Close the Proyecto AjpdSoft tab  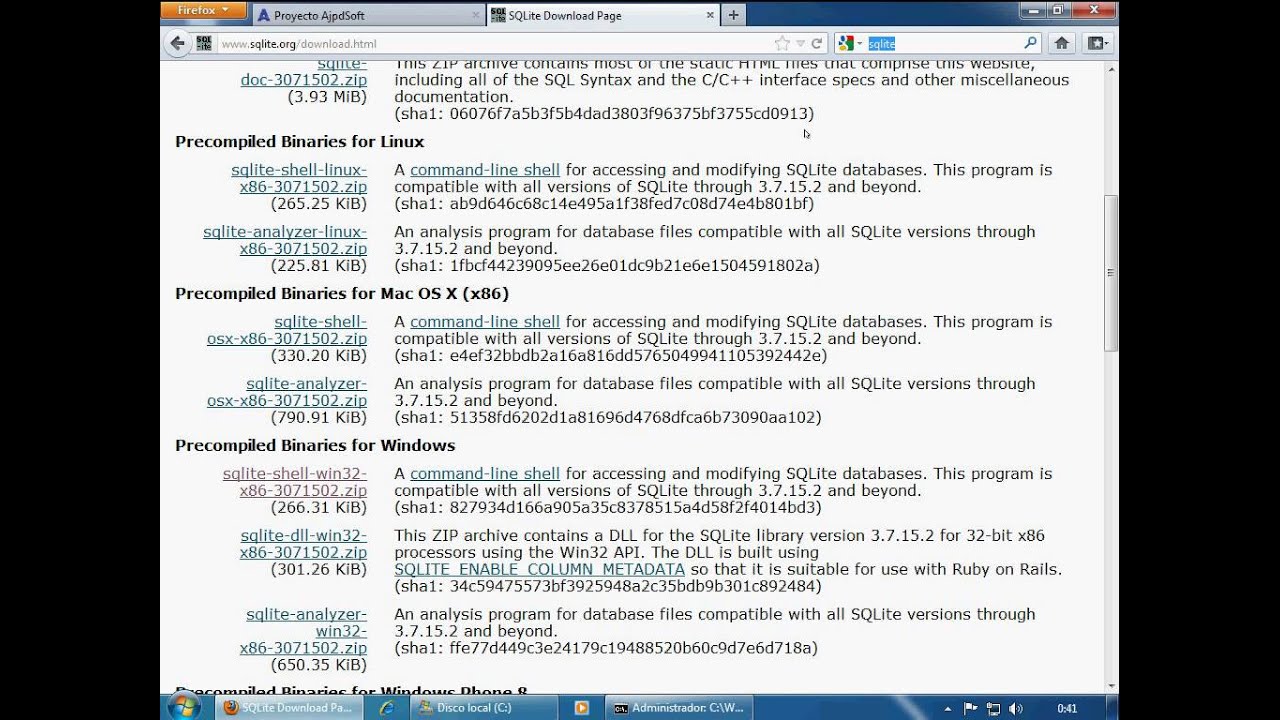[x=476, y=15]
